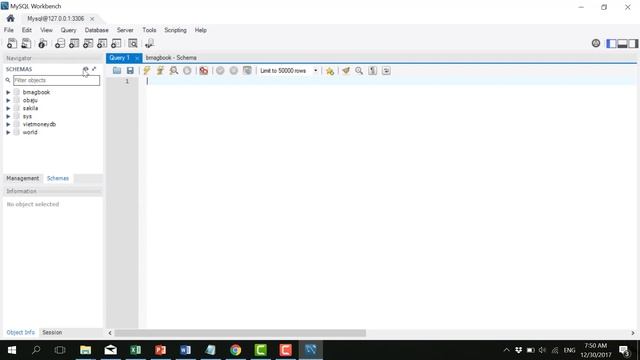640x360 pixels.
Task: Toggle word wrapping in editor
Action: (386, 71)
